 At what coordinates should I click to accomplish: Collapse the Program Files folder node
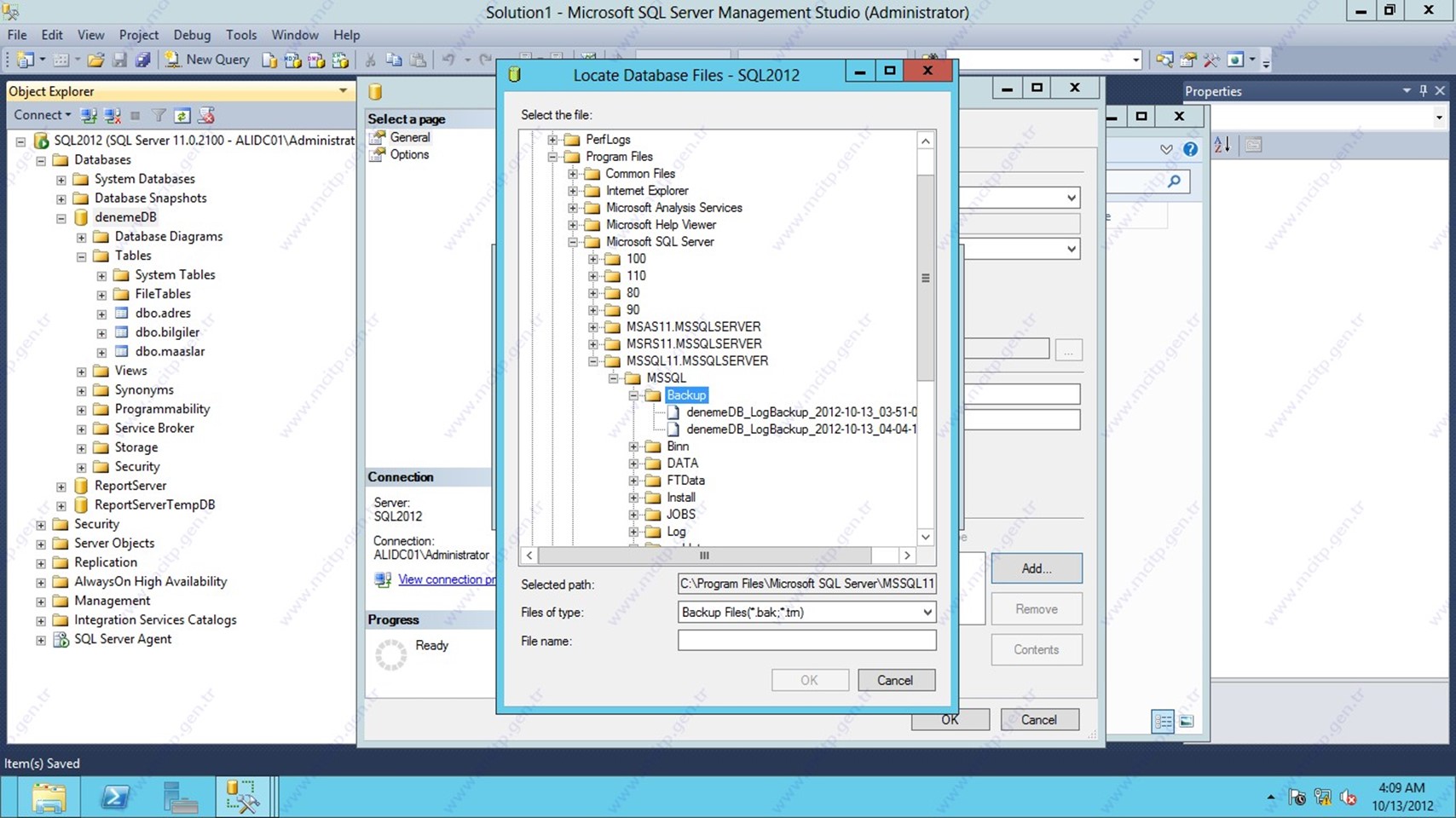point(552,157)
